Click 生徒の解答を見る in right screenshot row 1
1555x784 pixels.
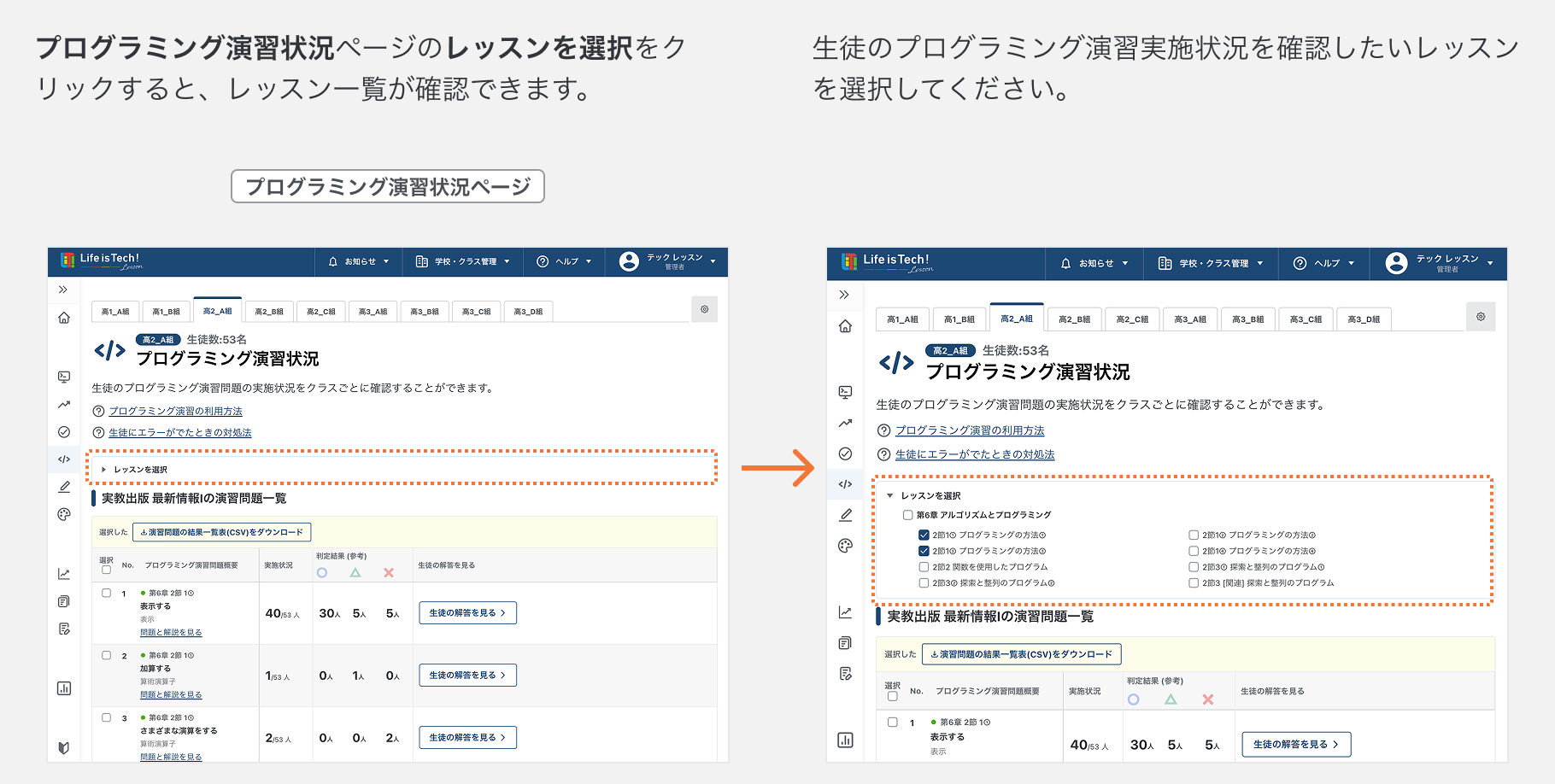[x=1296, y=744]
